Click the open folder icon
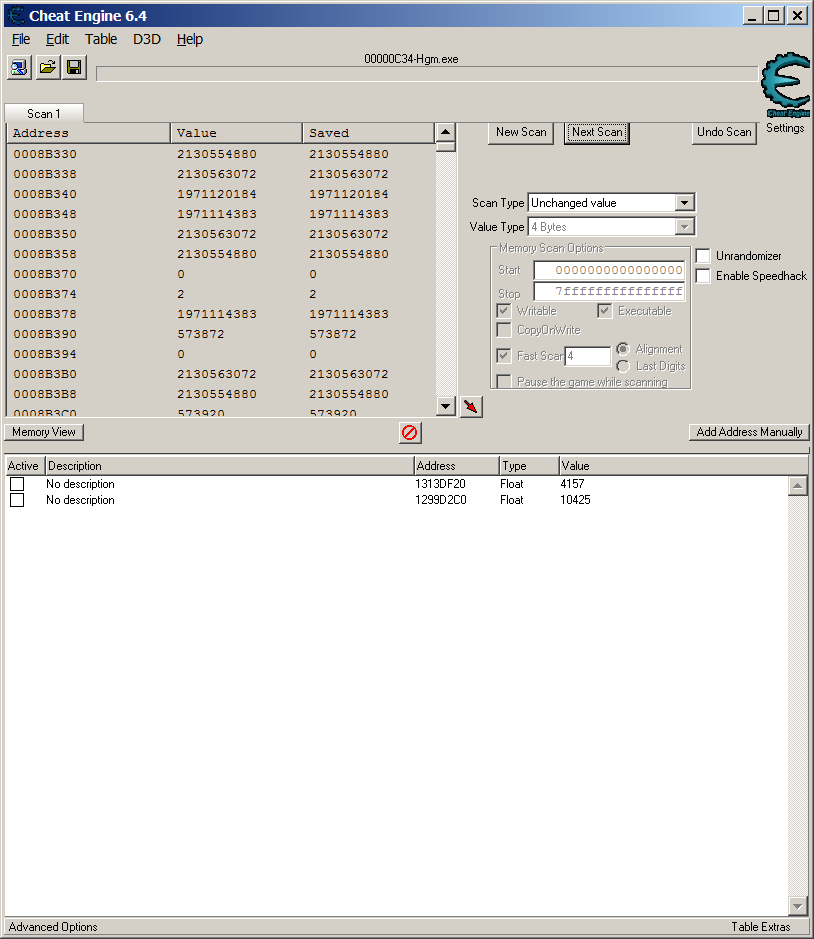 tap(47, 67)
